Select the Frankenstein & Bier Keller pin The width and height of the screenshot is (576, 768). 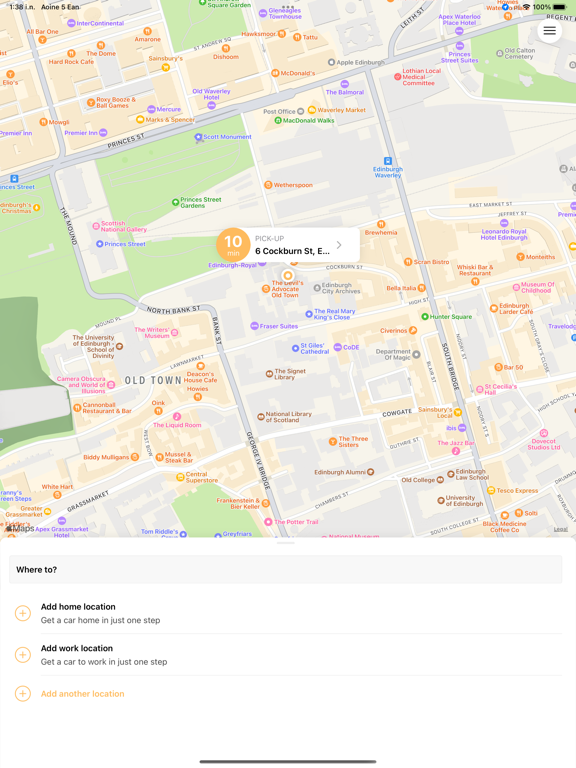[265, 503]
